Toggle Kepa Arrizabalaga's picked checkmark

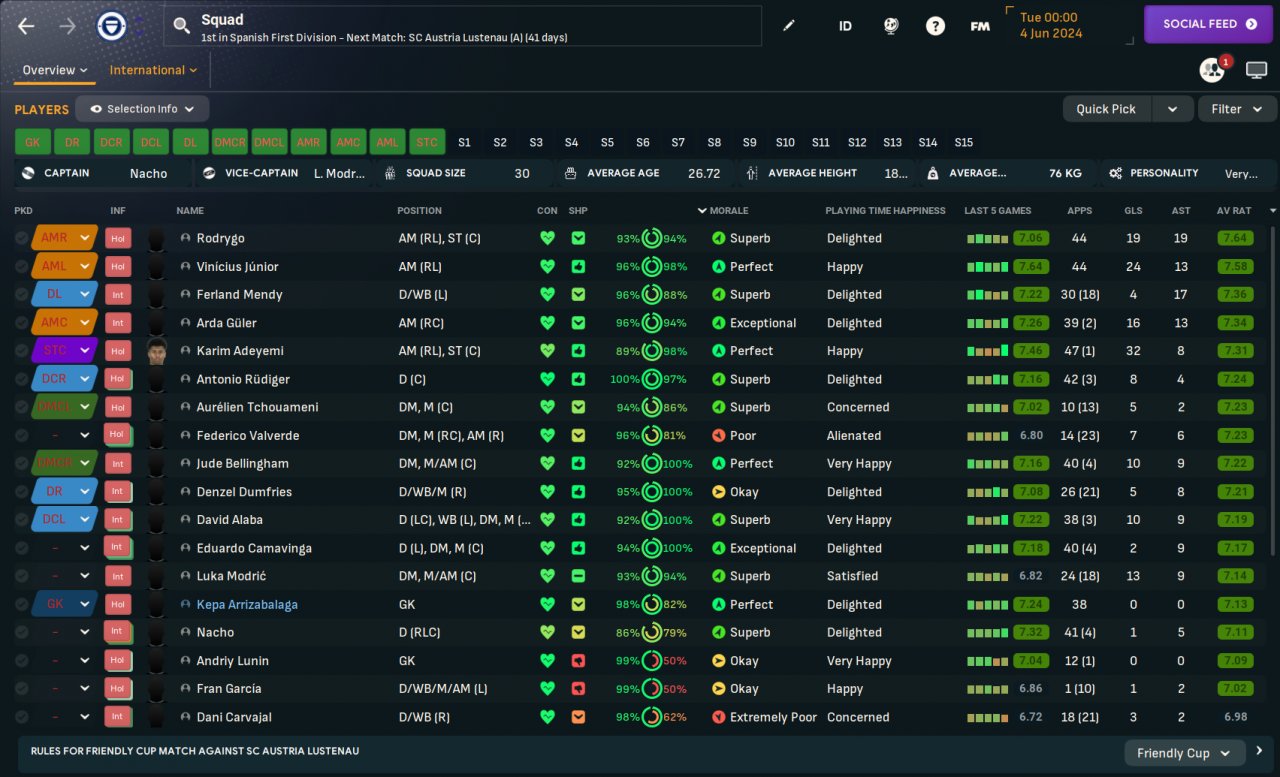click(x=22, y=605)
